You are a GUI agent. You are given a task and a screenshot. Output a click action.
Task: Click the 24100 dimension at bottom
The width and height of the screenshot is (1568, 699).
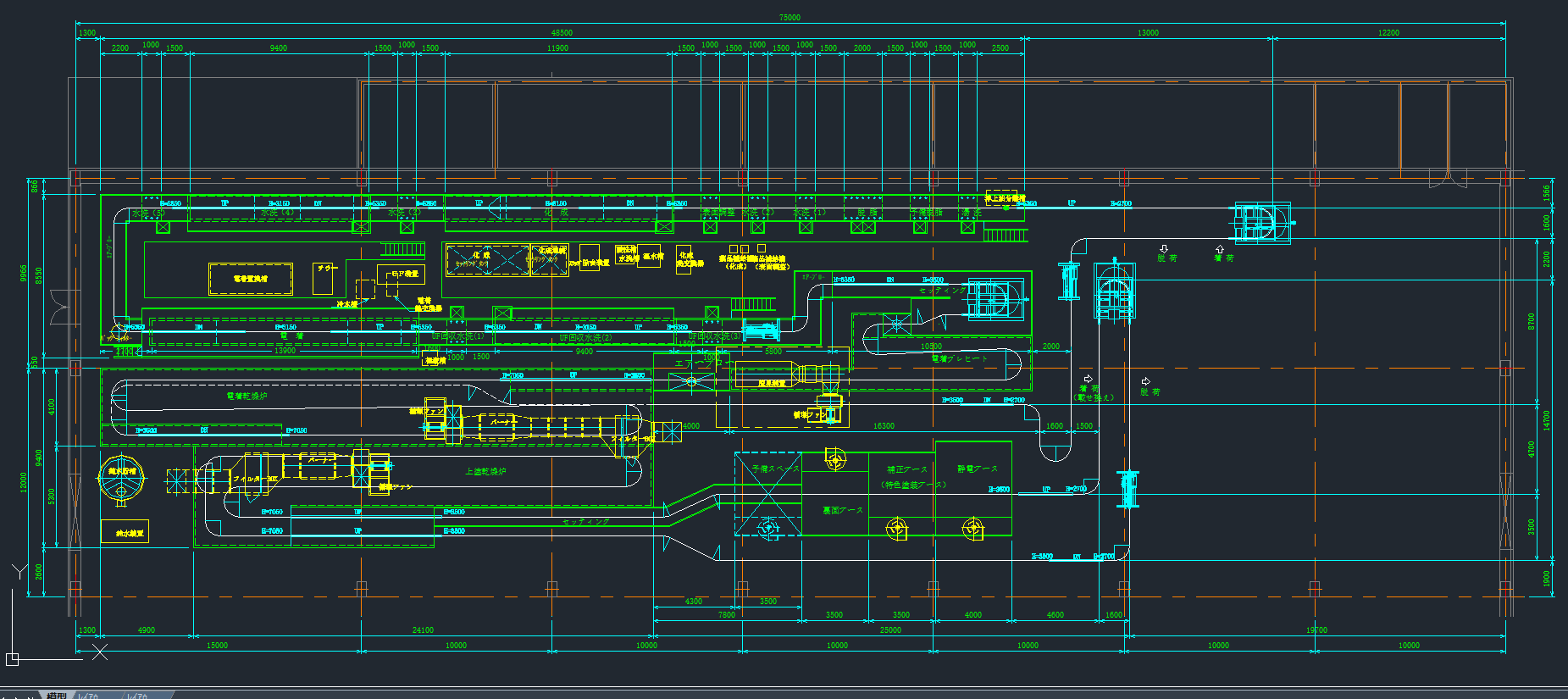[x=423, y=630]
